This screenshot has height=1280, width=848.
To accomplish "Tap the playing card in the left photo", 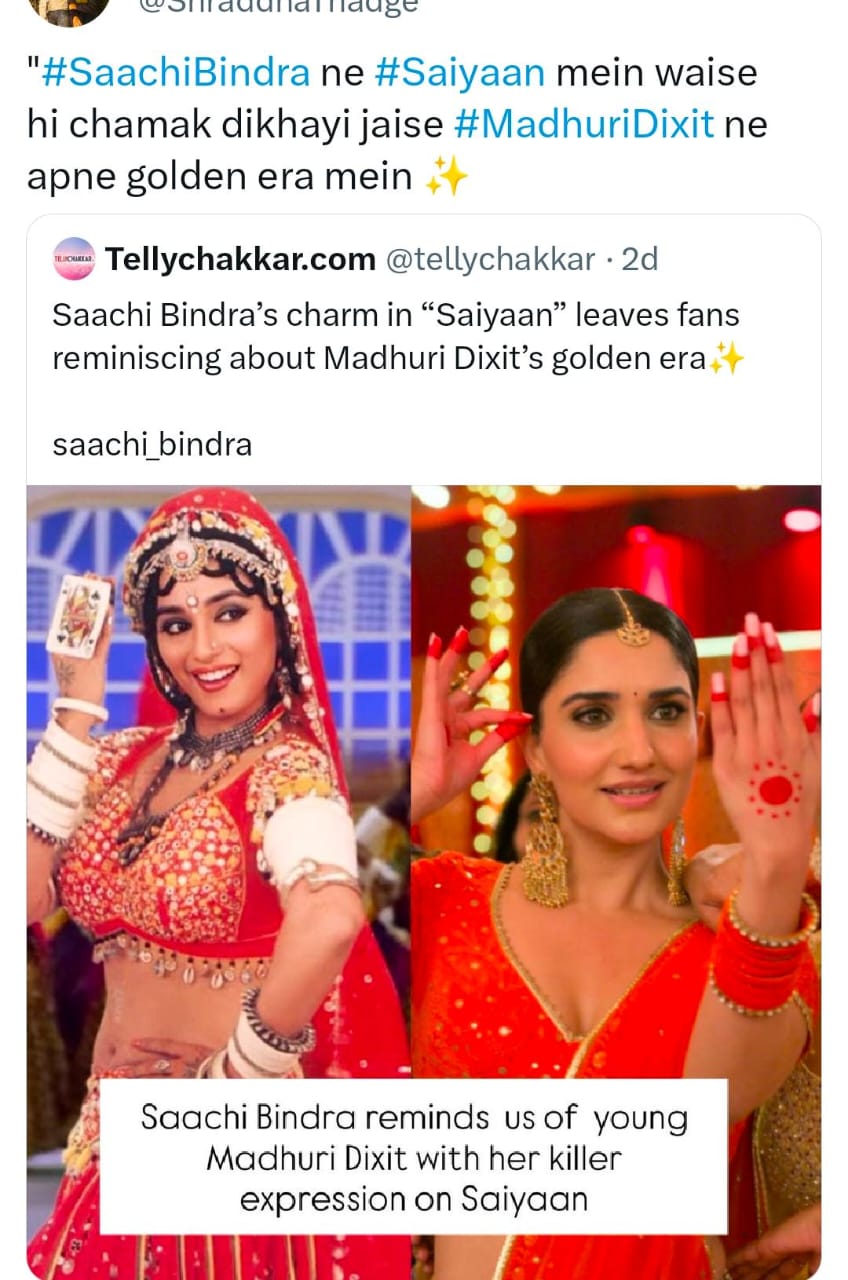I will pos(78,616).
